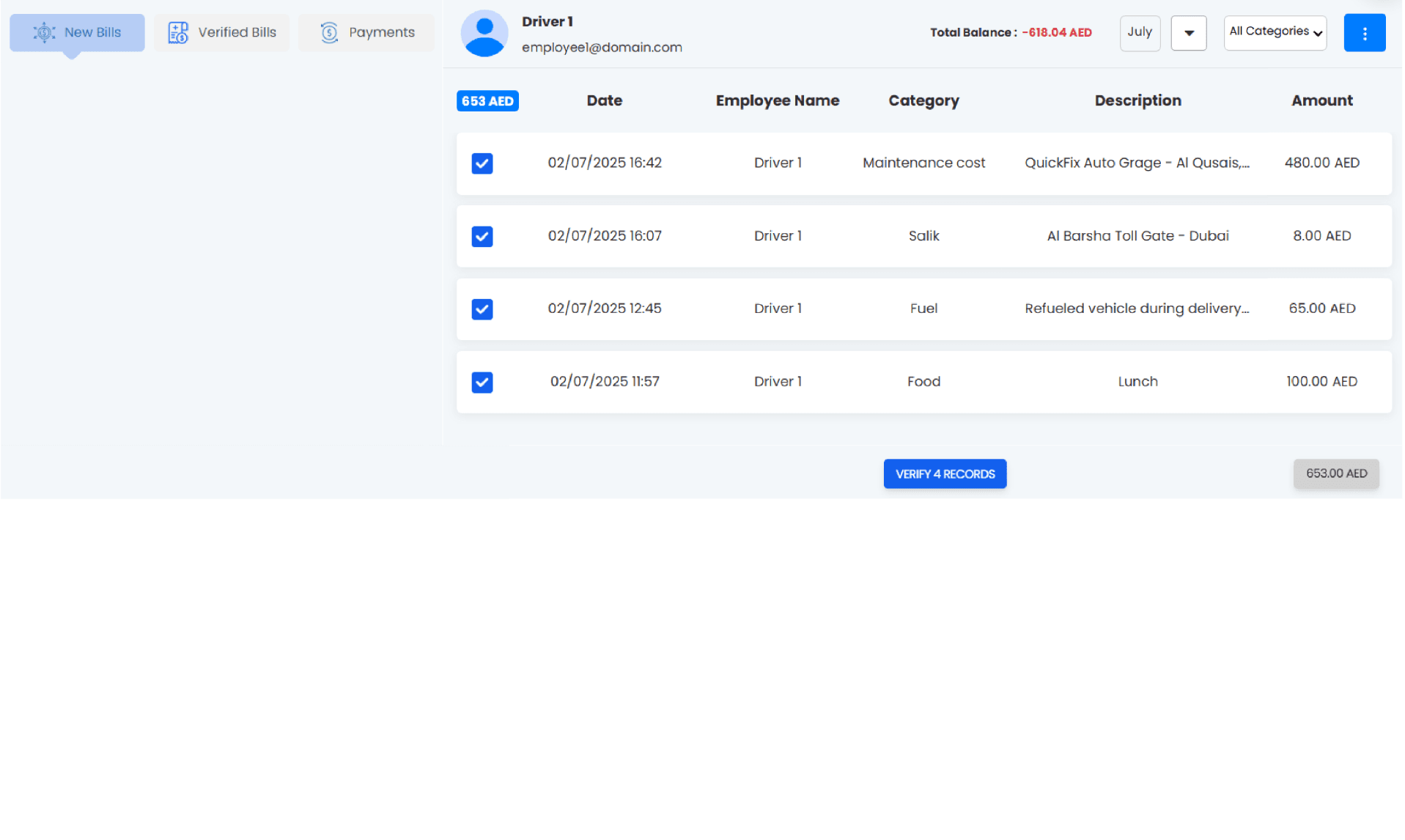
Task: Click the Maintenance cost category cell
Action: (923, 163)
